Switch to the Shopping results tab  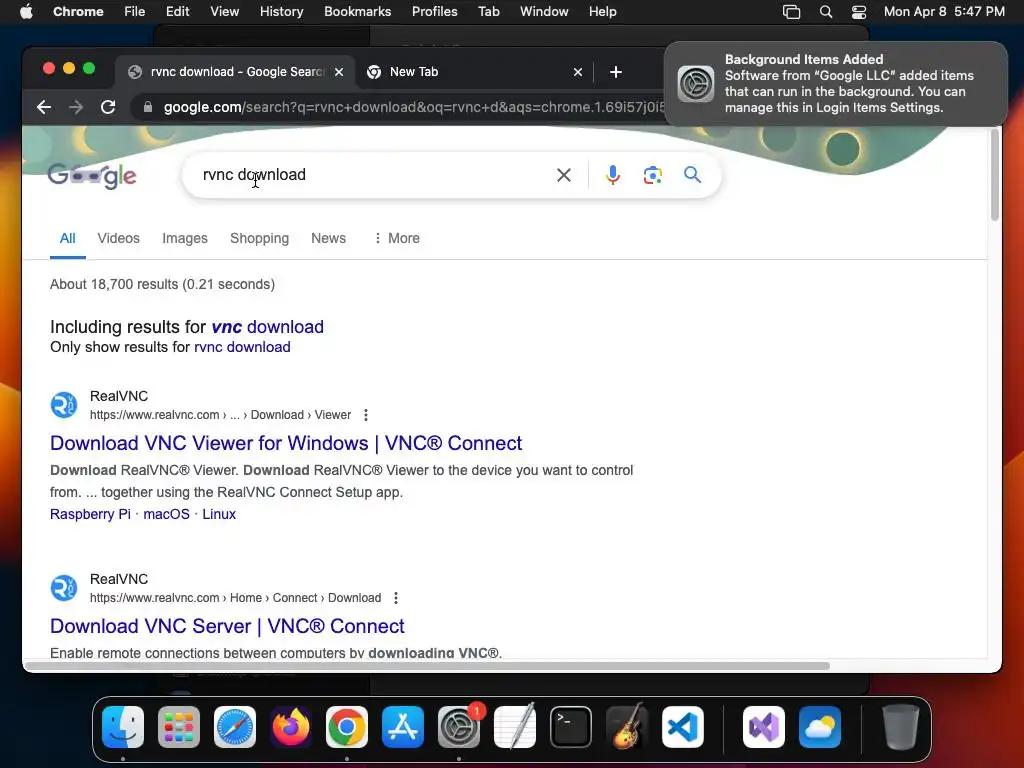click(x=259, y=238)
